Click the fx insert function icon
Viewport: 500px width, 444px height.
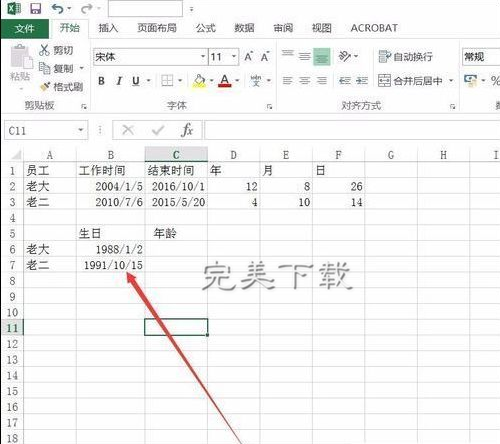(187, 130)
